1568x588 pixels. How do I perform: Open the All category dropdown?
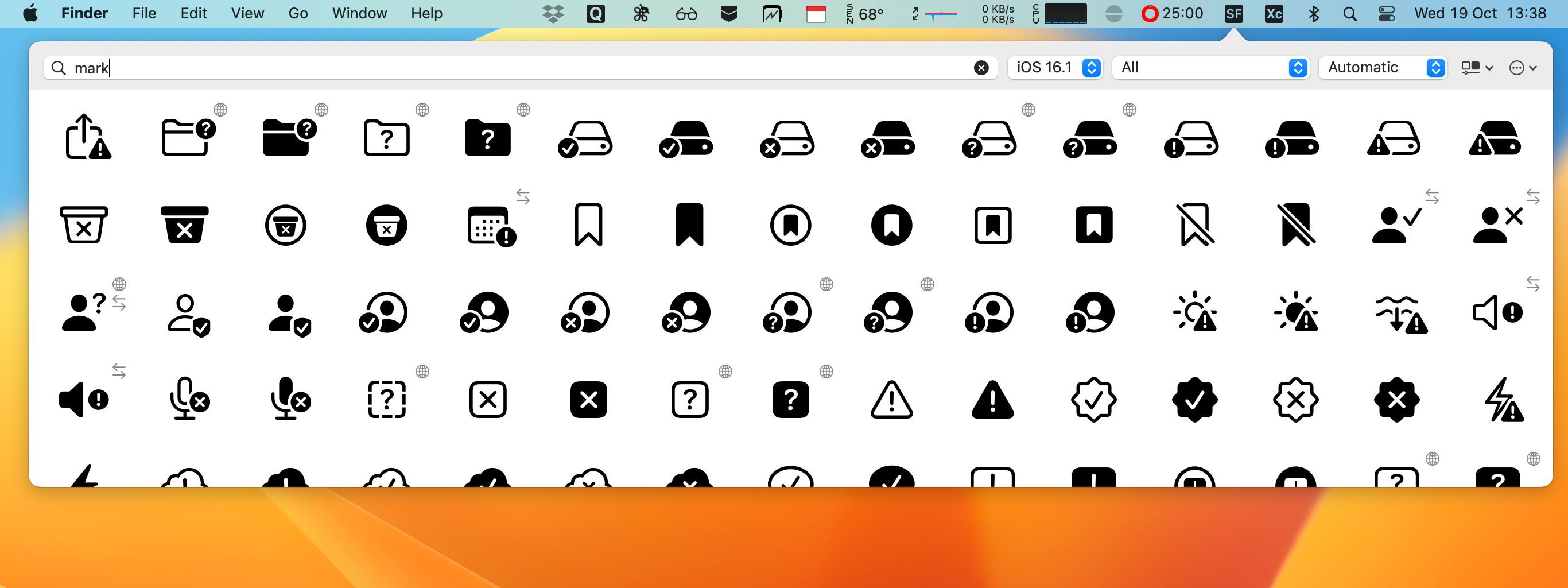pyautogui.click(x=1209, y=68)
